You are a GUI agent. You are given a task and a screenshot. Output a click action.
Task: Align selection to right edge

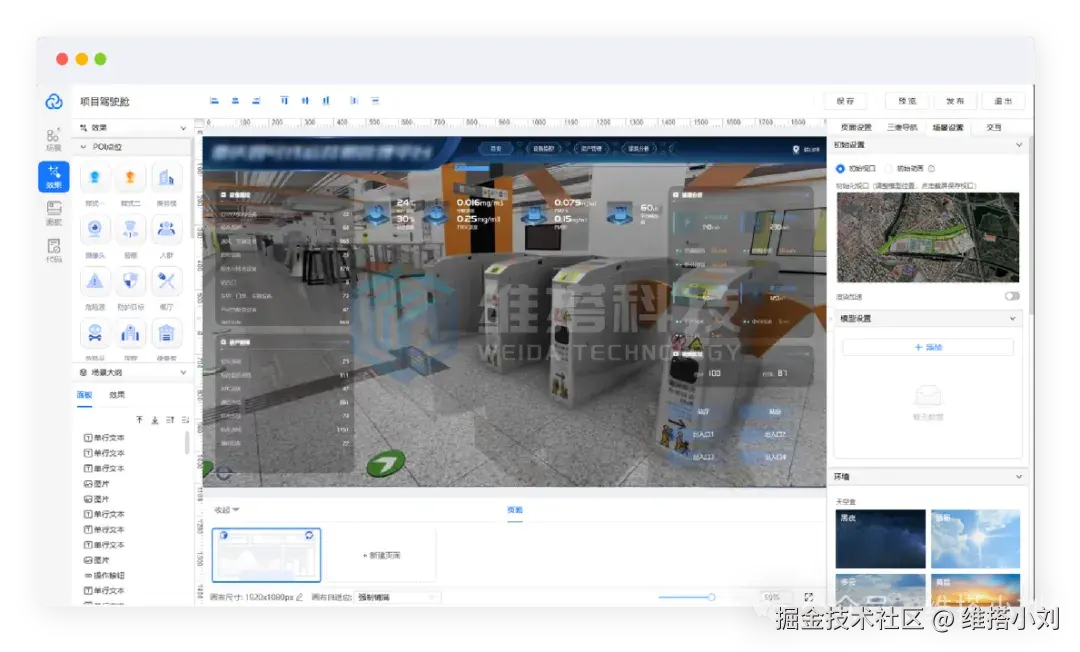point(256,101)
